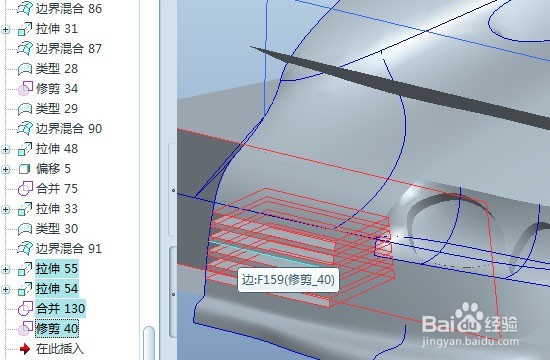Select the 类型 29 surface icon
Screen dimensions: 550x360
point(25,109)
